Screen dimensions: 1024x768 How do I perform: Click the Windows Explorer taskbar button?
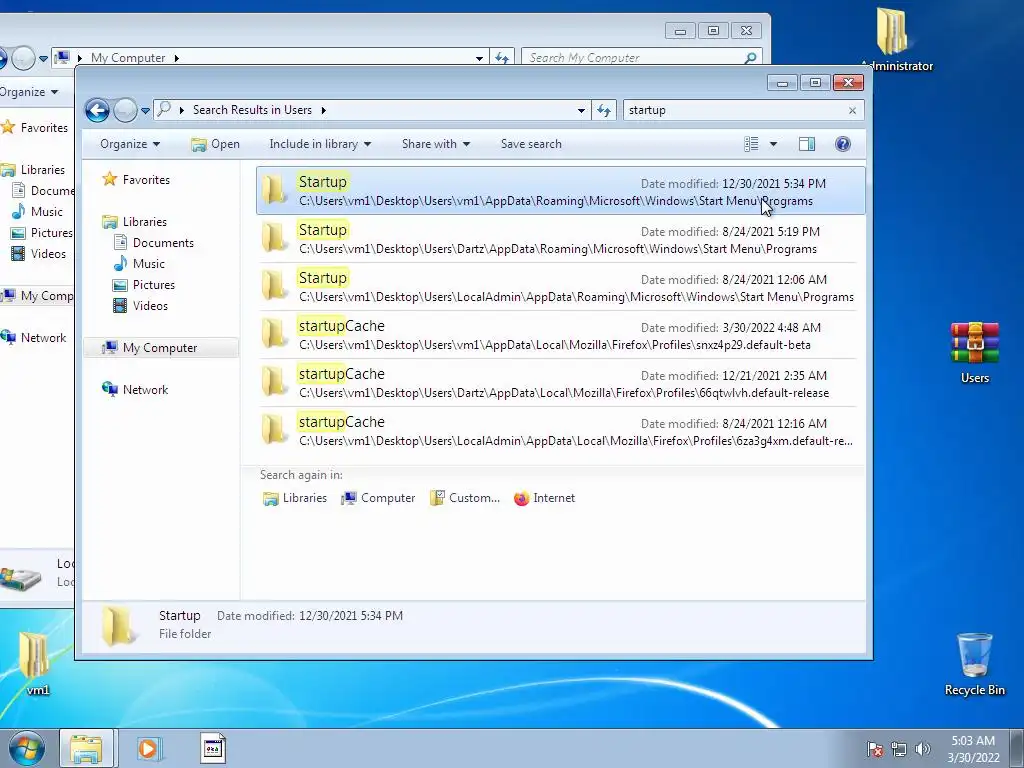click(86, 748)
